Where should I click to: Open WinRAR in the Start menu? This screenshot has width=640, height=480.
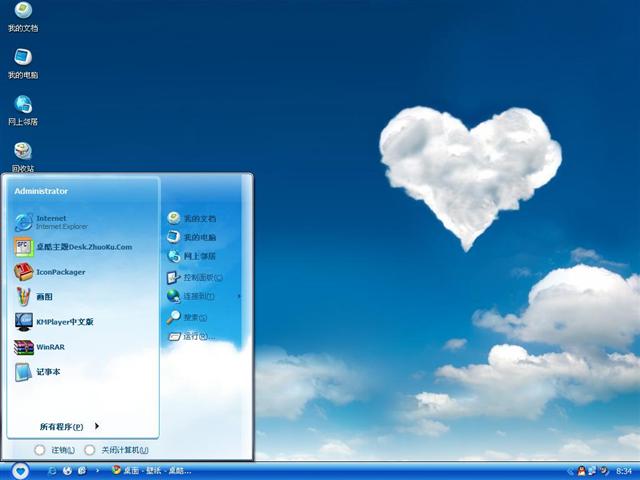pos(39,347)
